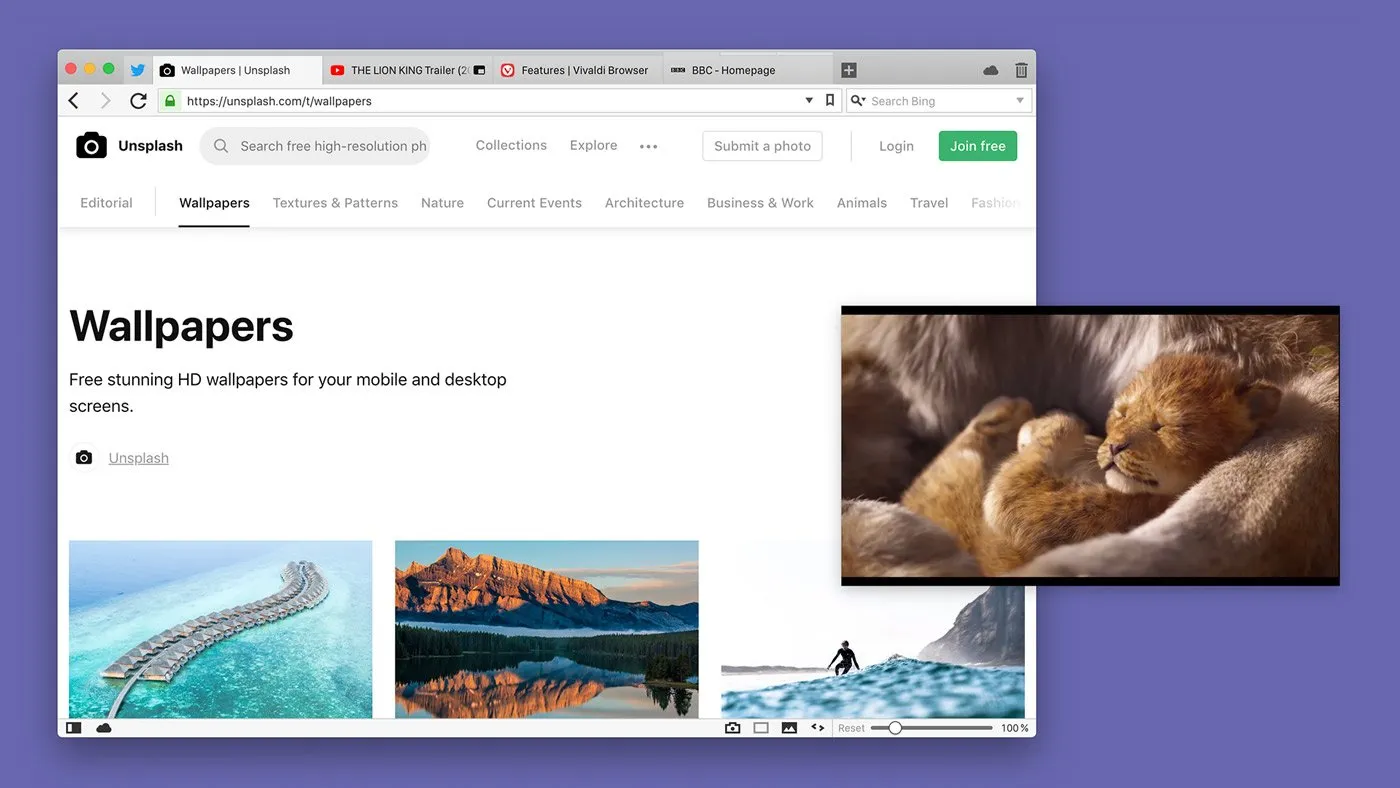Go back with the back arrow
The width and height of the screenshot is (1400, 788).
click(x=74, y=101)
